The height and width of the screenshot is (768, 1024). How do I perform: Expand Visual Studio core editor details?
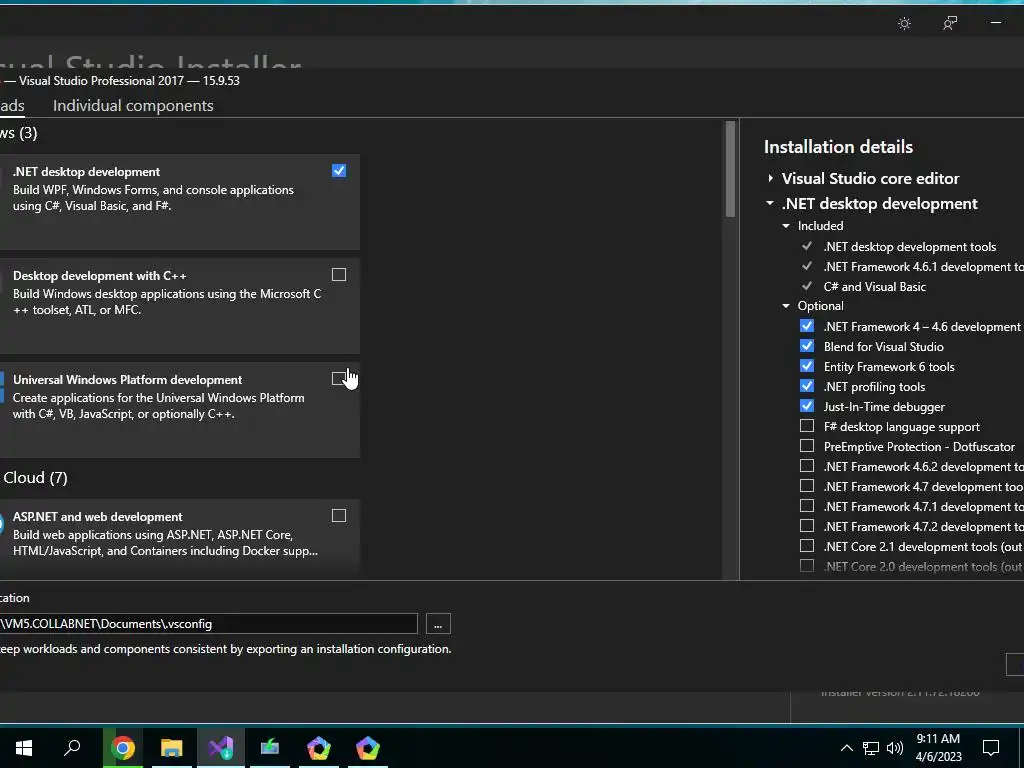(x=771, y=178)
